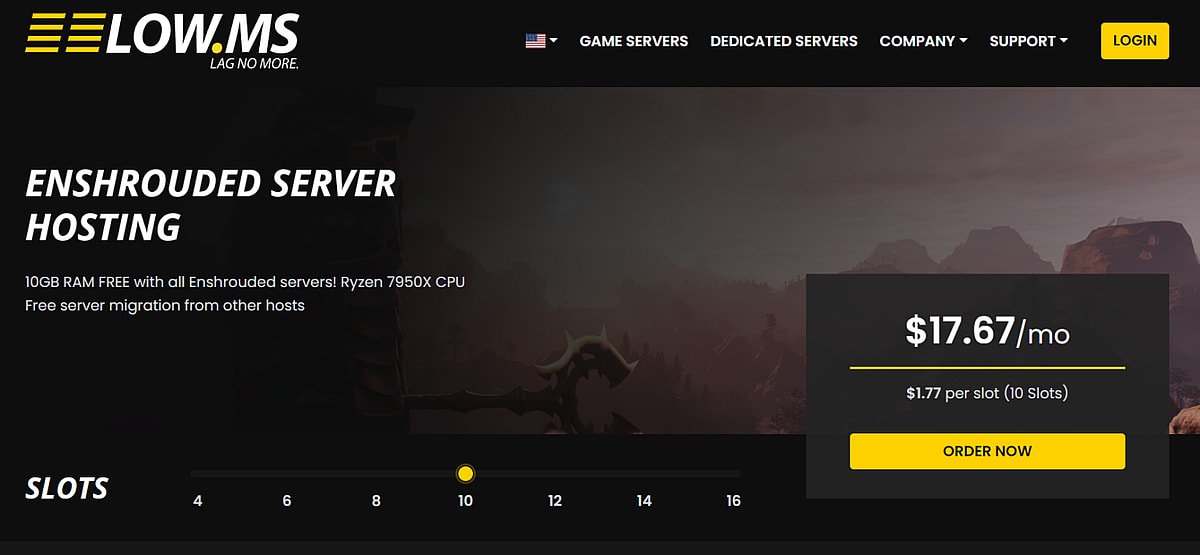The height and width of the screenshot is (555, 1200).
Task: Open the Game Servers menu item
Action: (634, 41)
